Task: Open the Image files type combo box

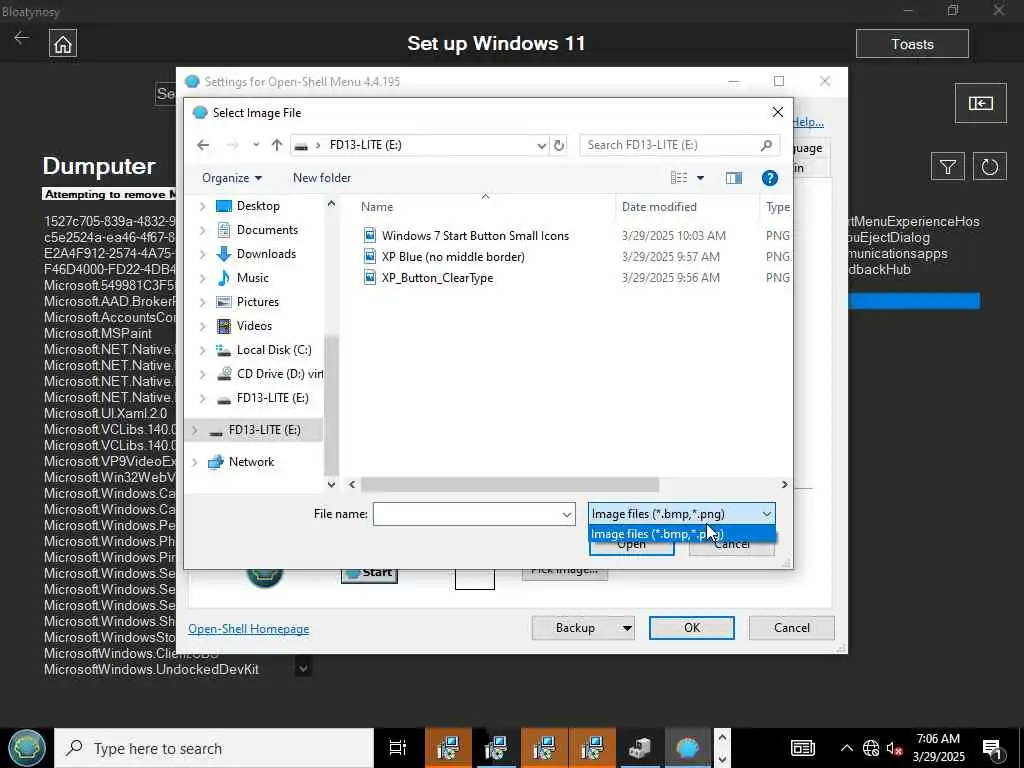Action: pyautogui.click(x=681, y=514)
